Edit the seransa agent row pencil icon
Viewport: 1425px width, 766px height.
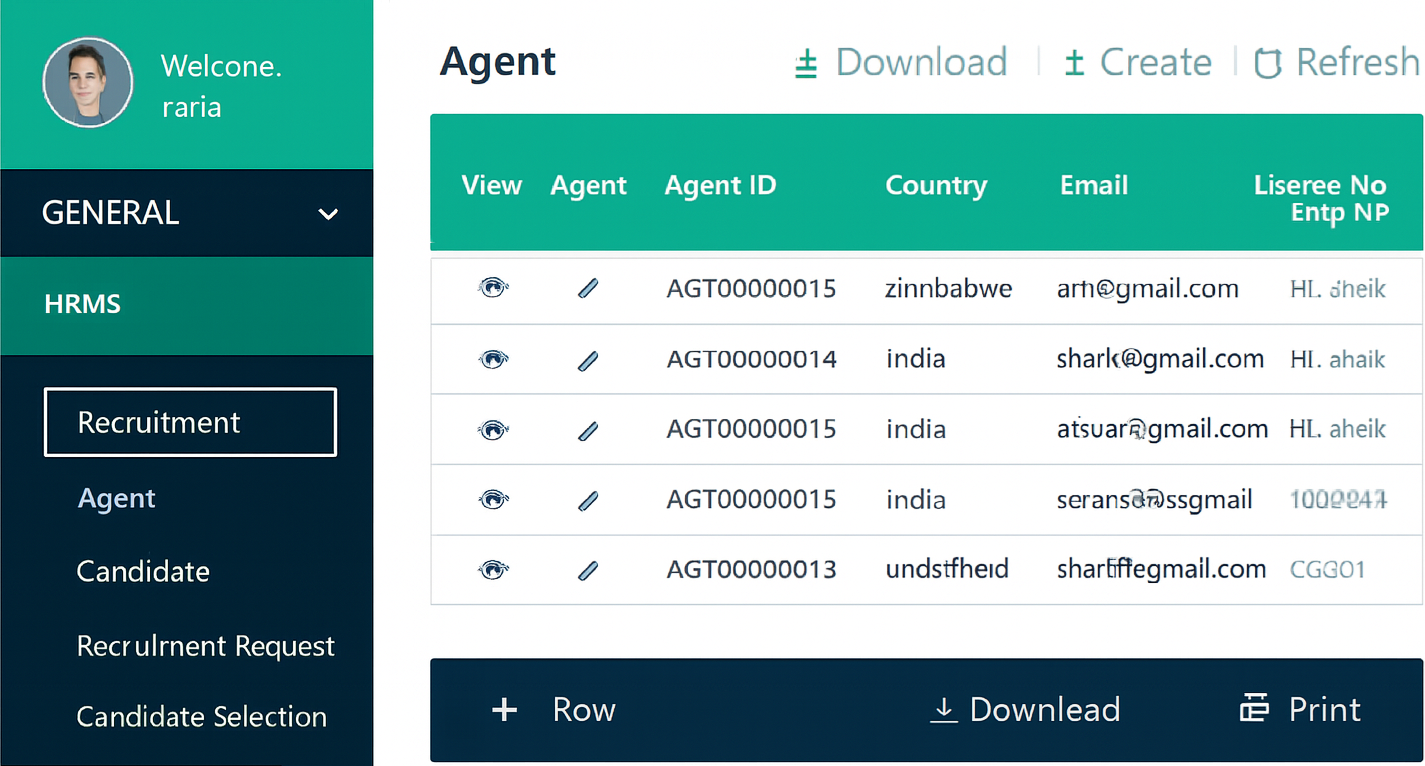(x=588, y=499)
